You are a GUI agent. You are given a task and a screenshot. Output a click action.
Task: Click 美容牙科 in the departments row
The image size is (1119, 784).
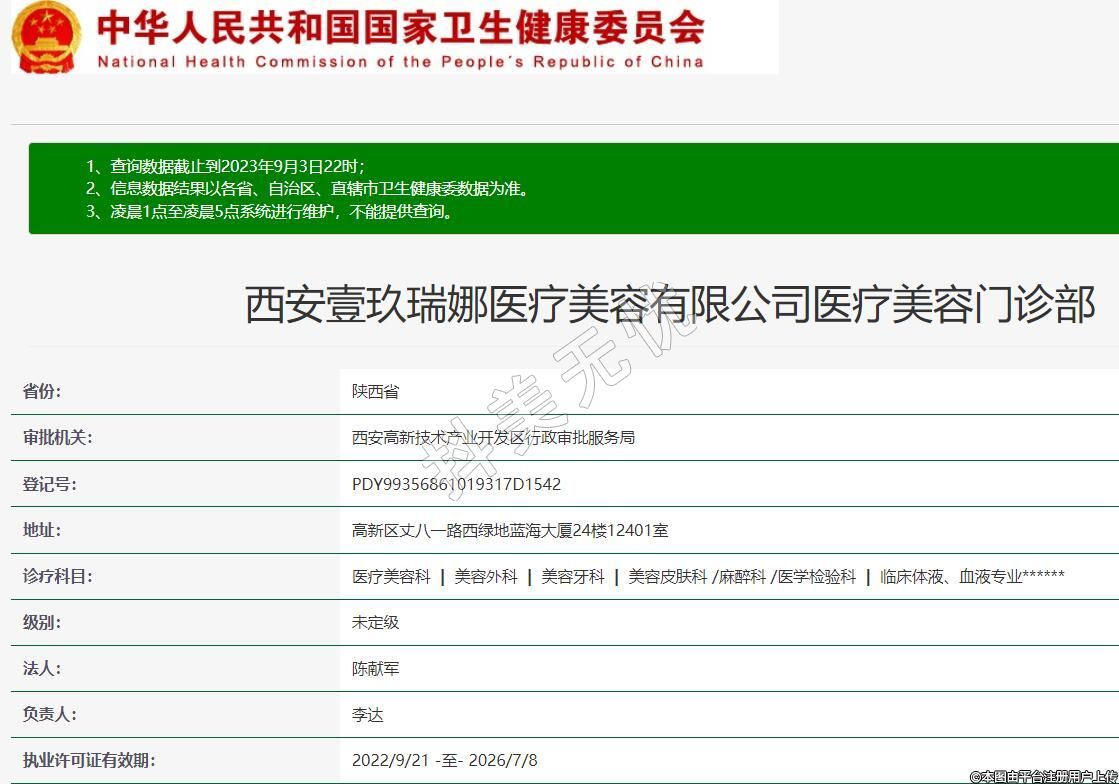[x=573, y=576]
